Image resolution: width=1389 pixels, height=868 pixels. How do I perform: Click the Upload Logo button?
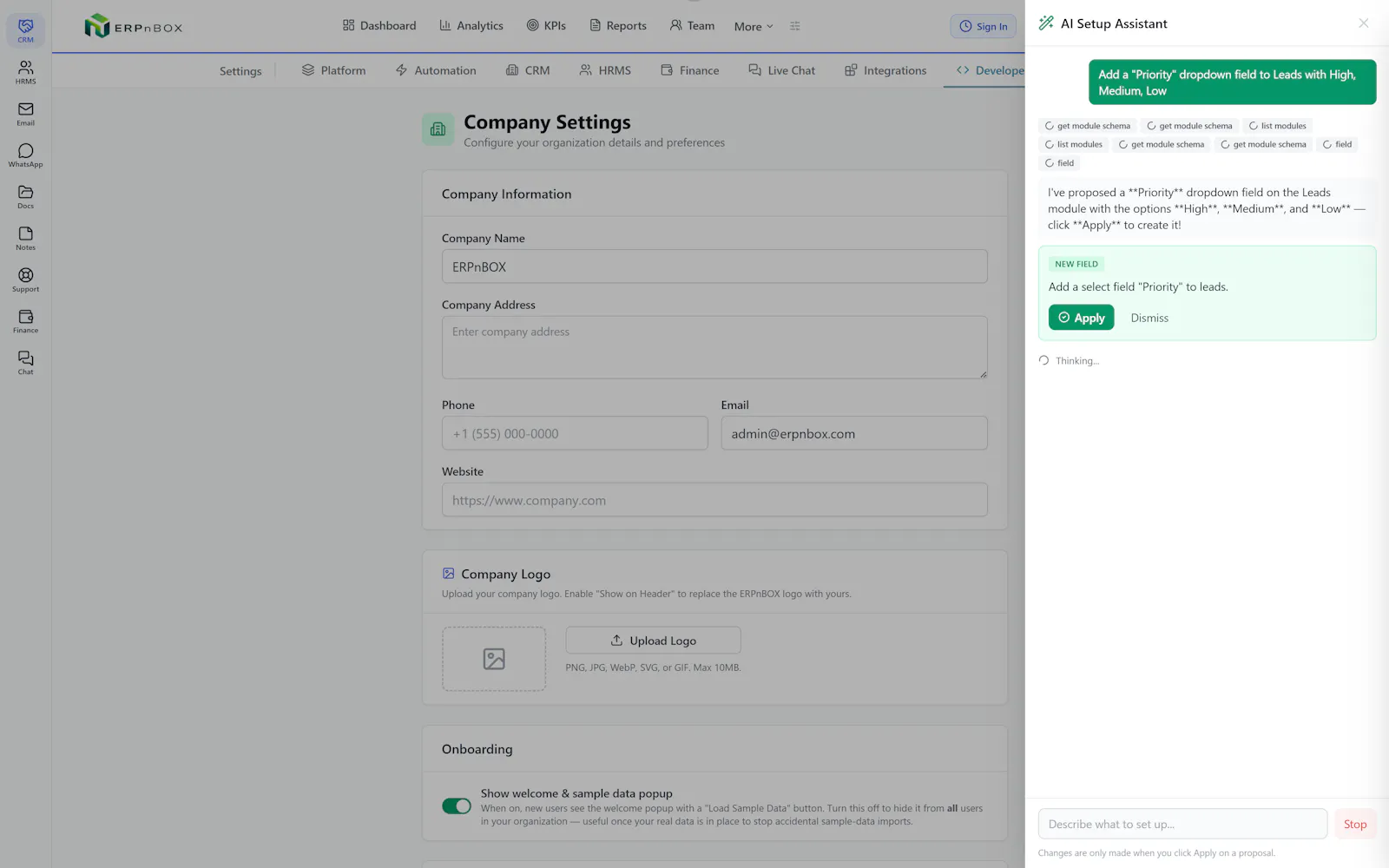point(653,641)
